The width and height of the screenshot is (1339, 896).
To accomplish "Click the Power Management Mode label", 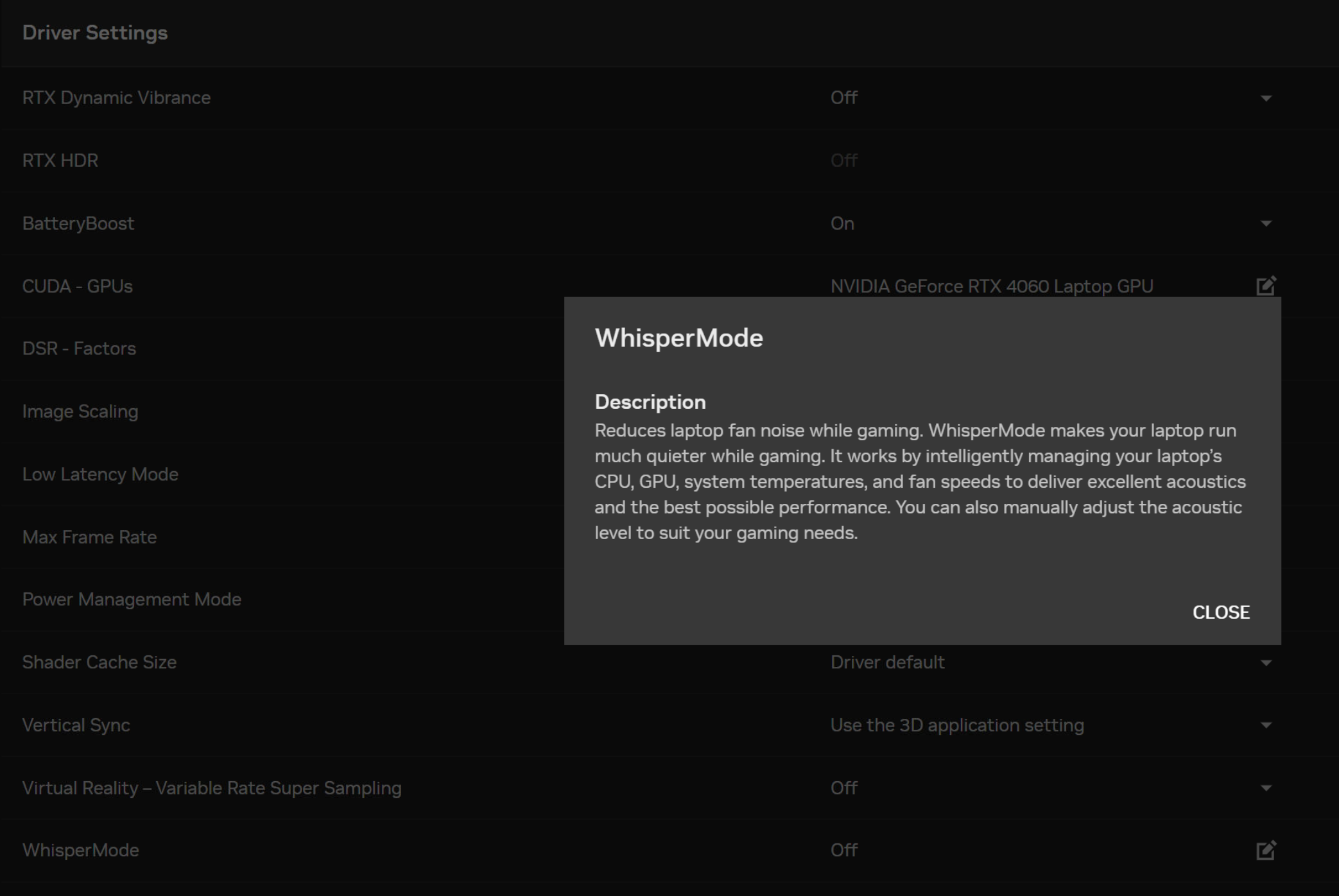I will (132, 599).
